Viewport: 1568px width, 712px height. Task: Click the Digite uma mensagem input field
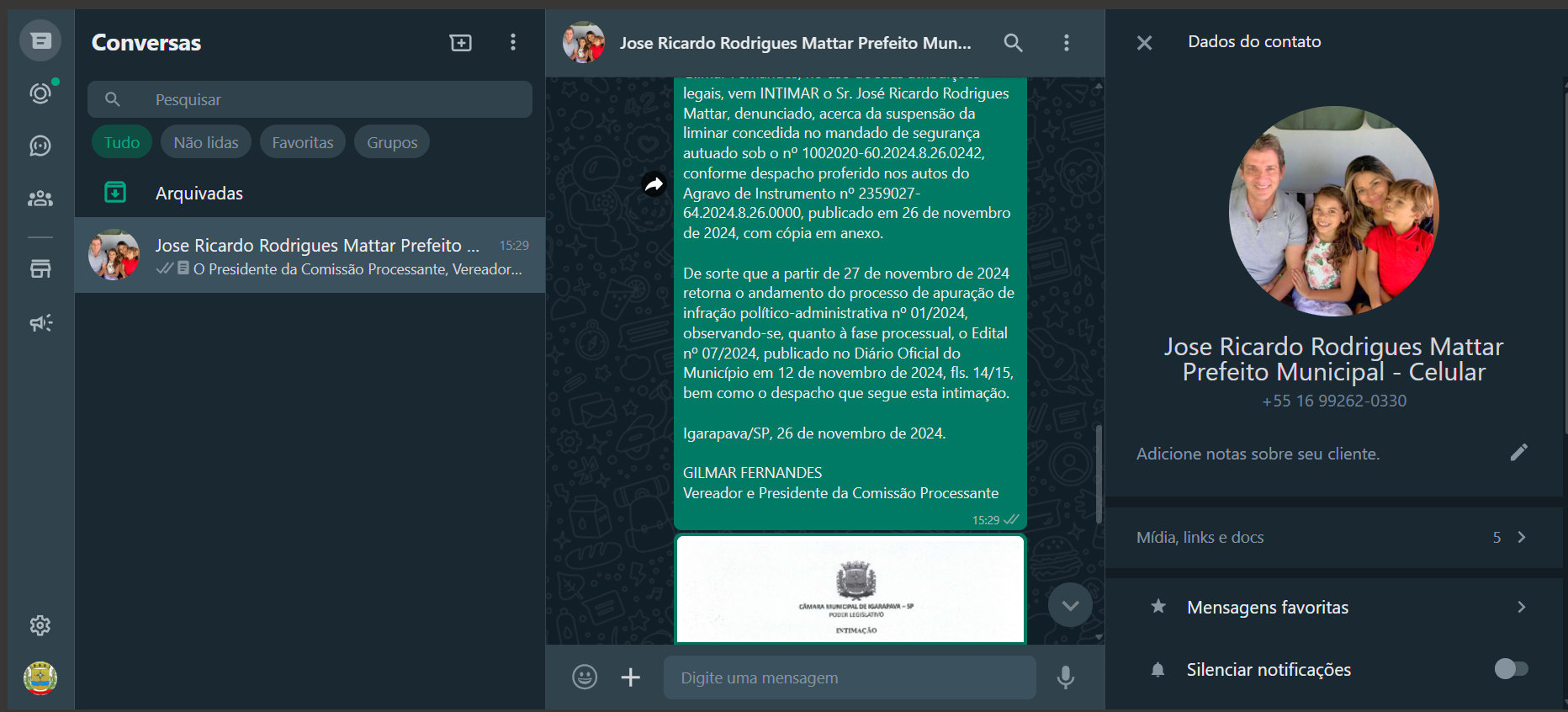coord(850,677)
